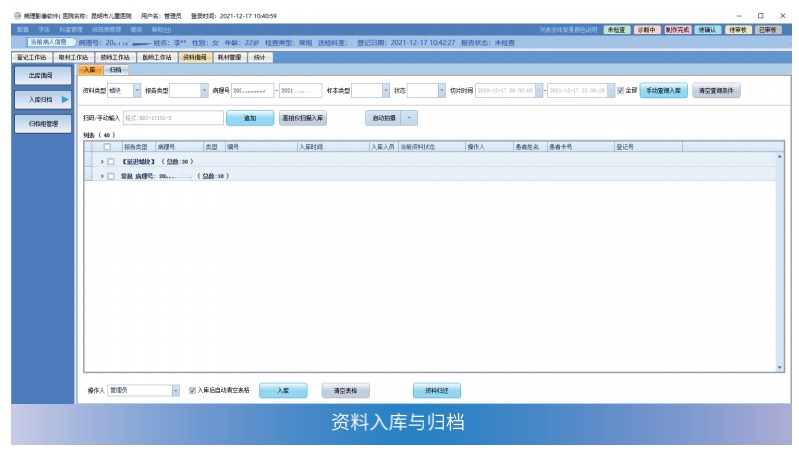Image resolution: width=799 pixels, height=458 pixels.
Task: Click the 待审核 color legend
Action: (738, 30)
